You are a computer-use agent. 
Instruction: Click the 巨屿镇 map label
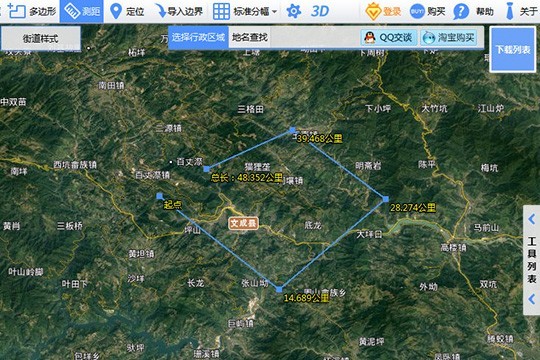coord(240,323)
